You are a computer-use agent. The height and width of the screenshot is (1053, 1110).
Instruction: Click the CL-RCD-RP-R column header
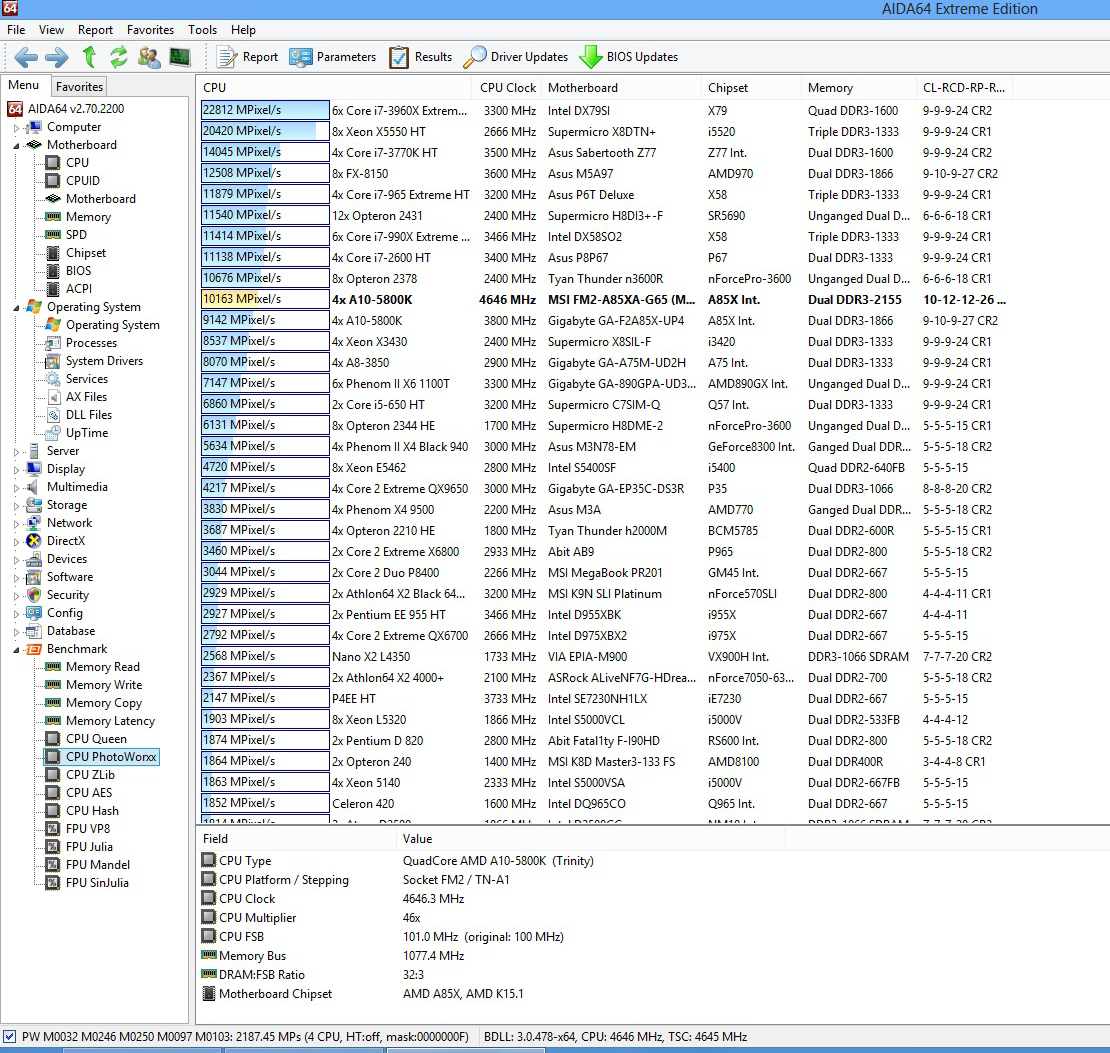(x=963, y=88)
